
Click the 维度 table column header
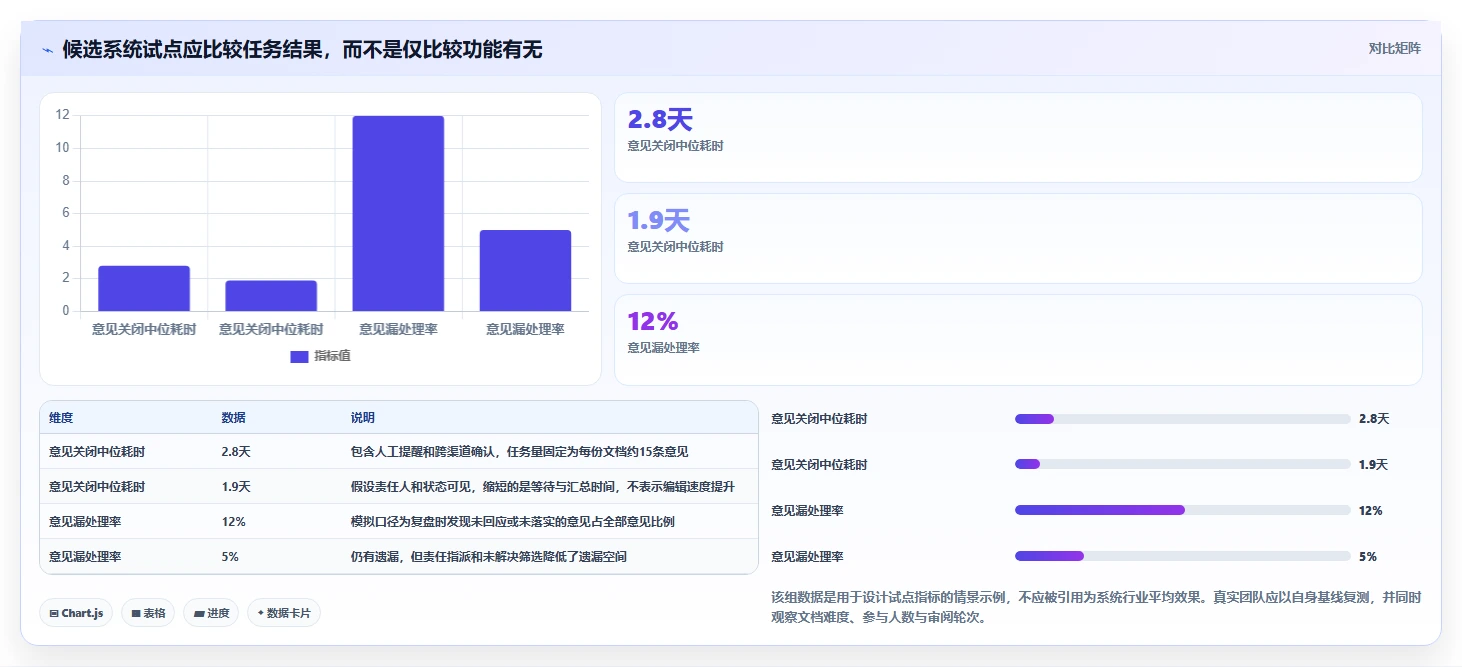[61, 418]
